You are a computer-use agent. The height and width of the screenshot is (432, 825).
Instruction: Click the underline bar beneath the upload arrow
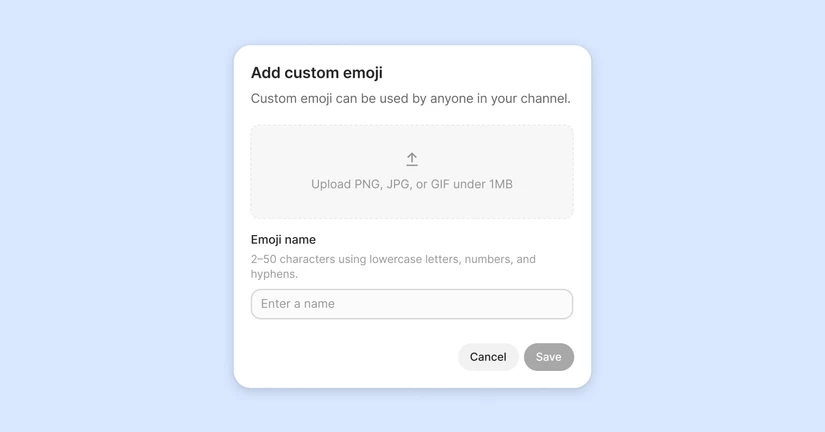pos(412,166)
